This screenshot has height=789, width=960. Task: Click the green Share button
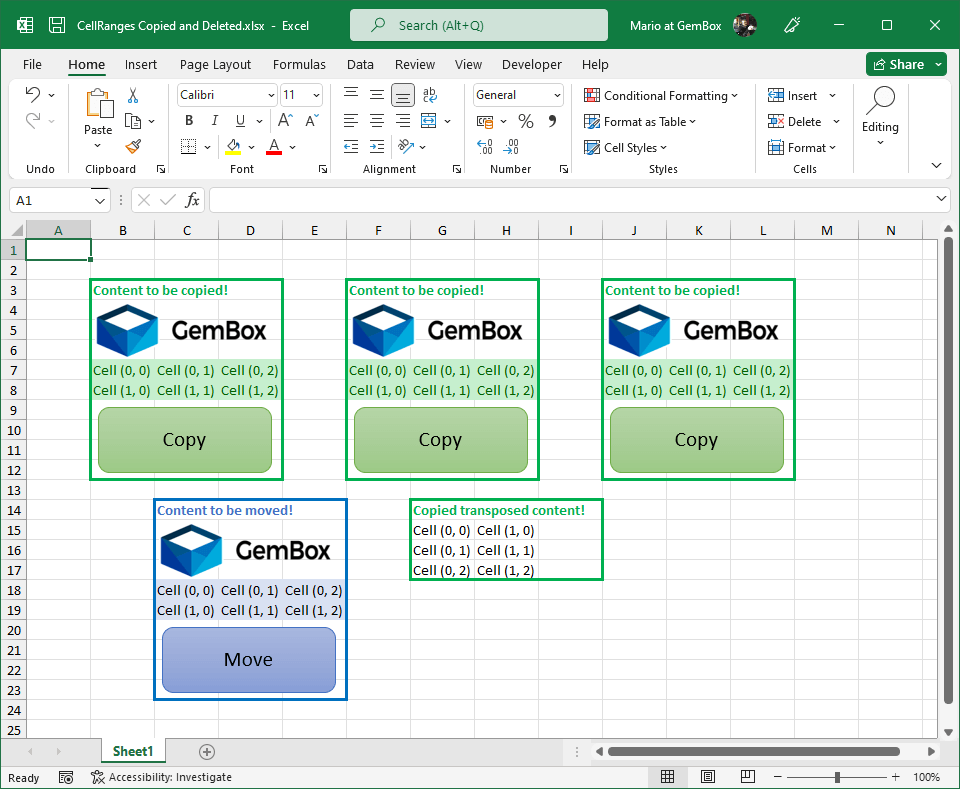pos(905,64)
